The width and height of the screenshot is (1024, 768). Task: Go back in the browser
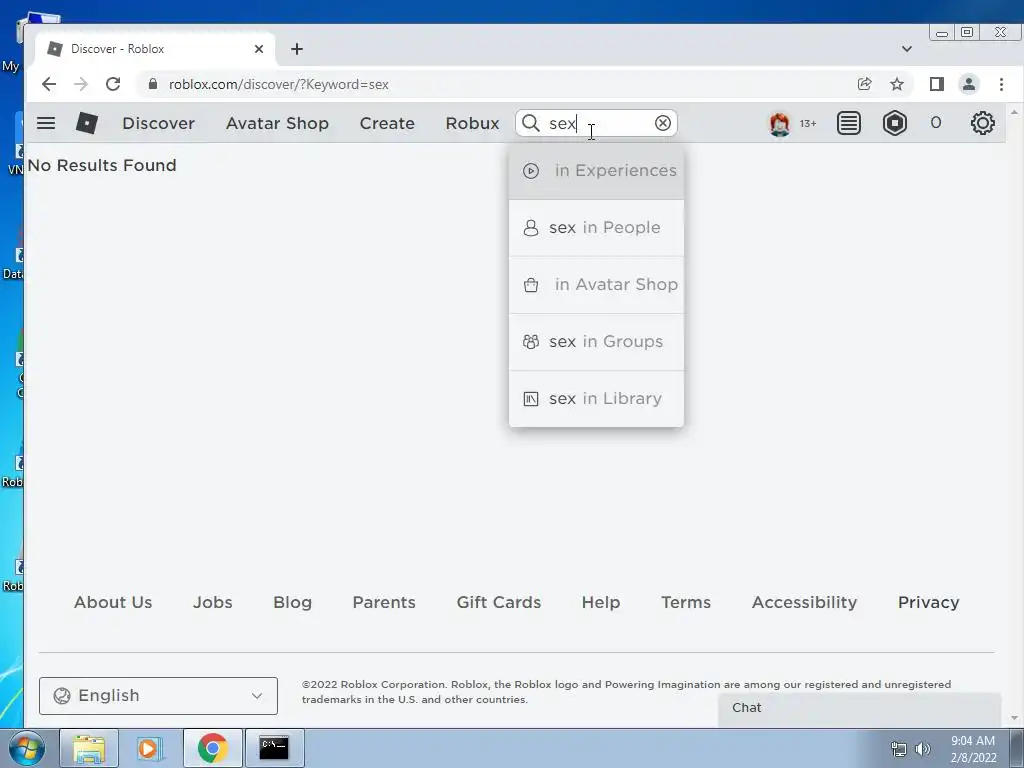pyautogui.click(x=49, y=84)
